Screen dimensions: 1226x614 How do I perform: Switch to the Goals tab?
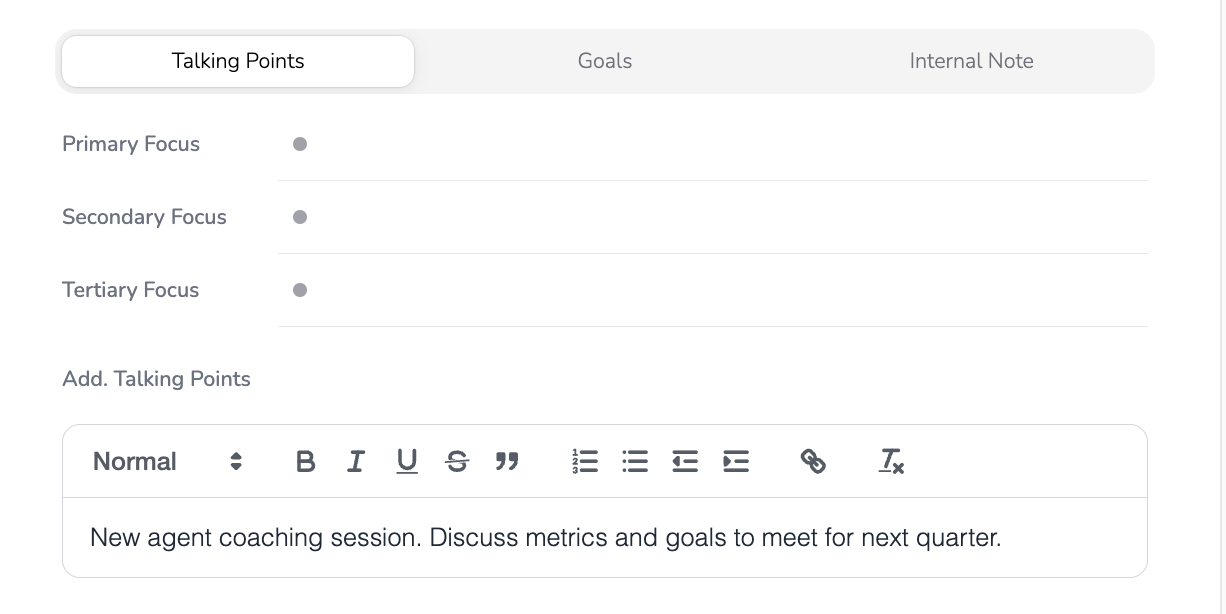[605, 61]
